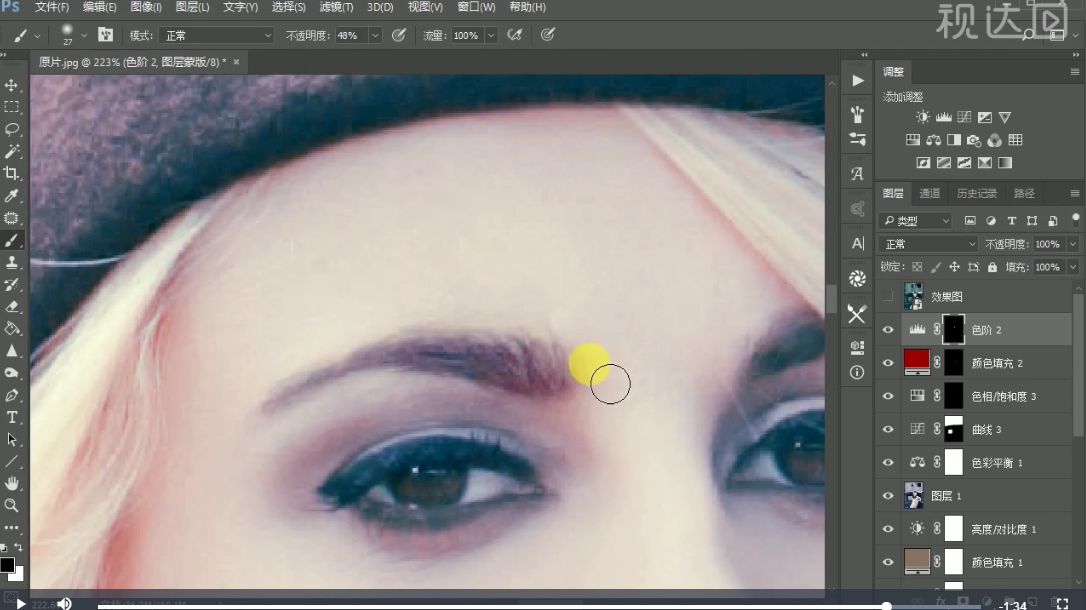Add a Levels adjustment from Adjustments panel
1086x610 pixels.
[x=943, y=117]
